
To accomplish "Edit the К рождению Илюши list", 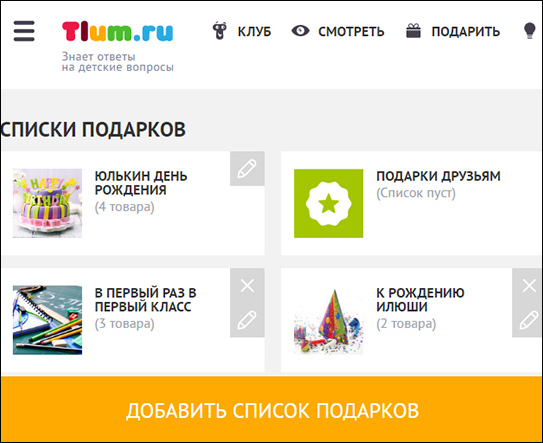I will pyautogui.click(x=529, y=320).
